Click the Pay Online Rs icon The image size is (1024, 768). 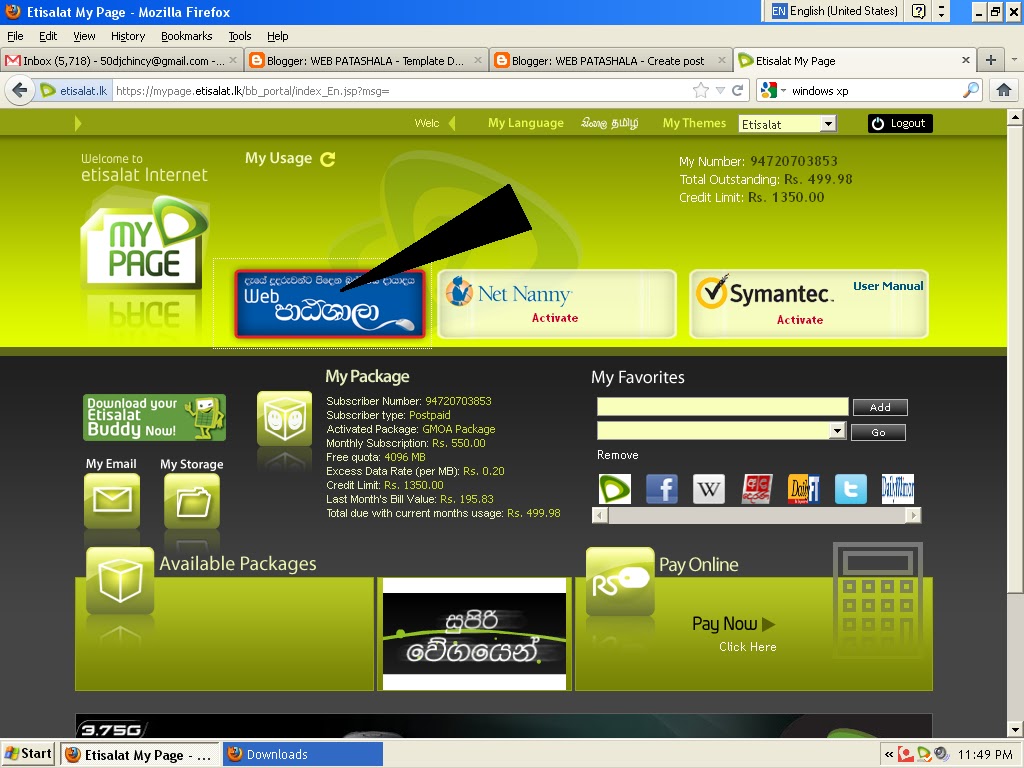click(620, 581)
